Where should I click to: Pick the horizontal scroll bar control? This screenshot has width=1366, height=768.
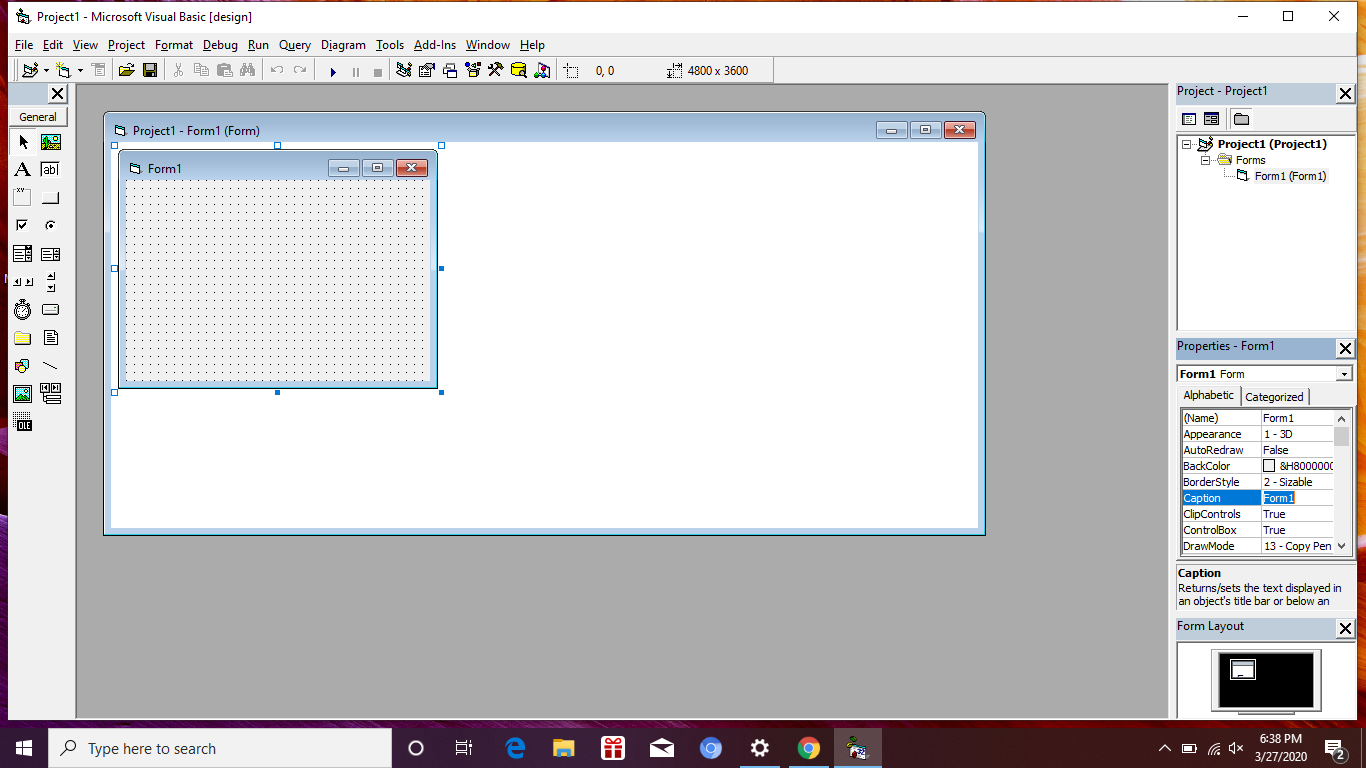coord(23,282)
